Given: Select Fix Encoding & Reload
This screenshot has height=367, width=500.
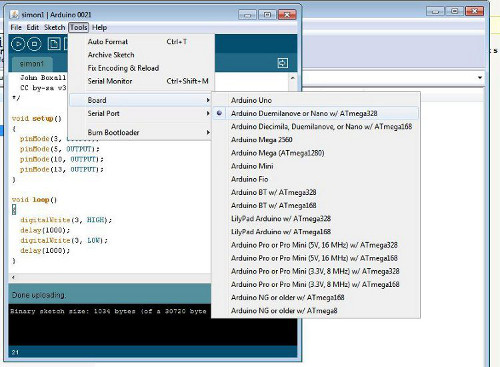Looking at the screenshot, I should (x=140, y=68).
